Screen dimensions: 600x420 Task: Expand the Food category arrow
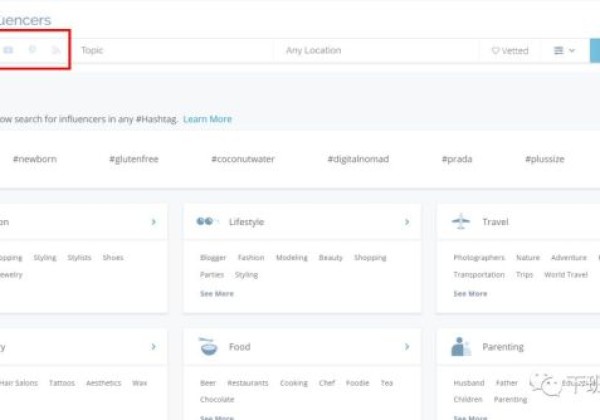407,347
